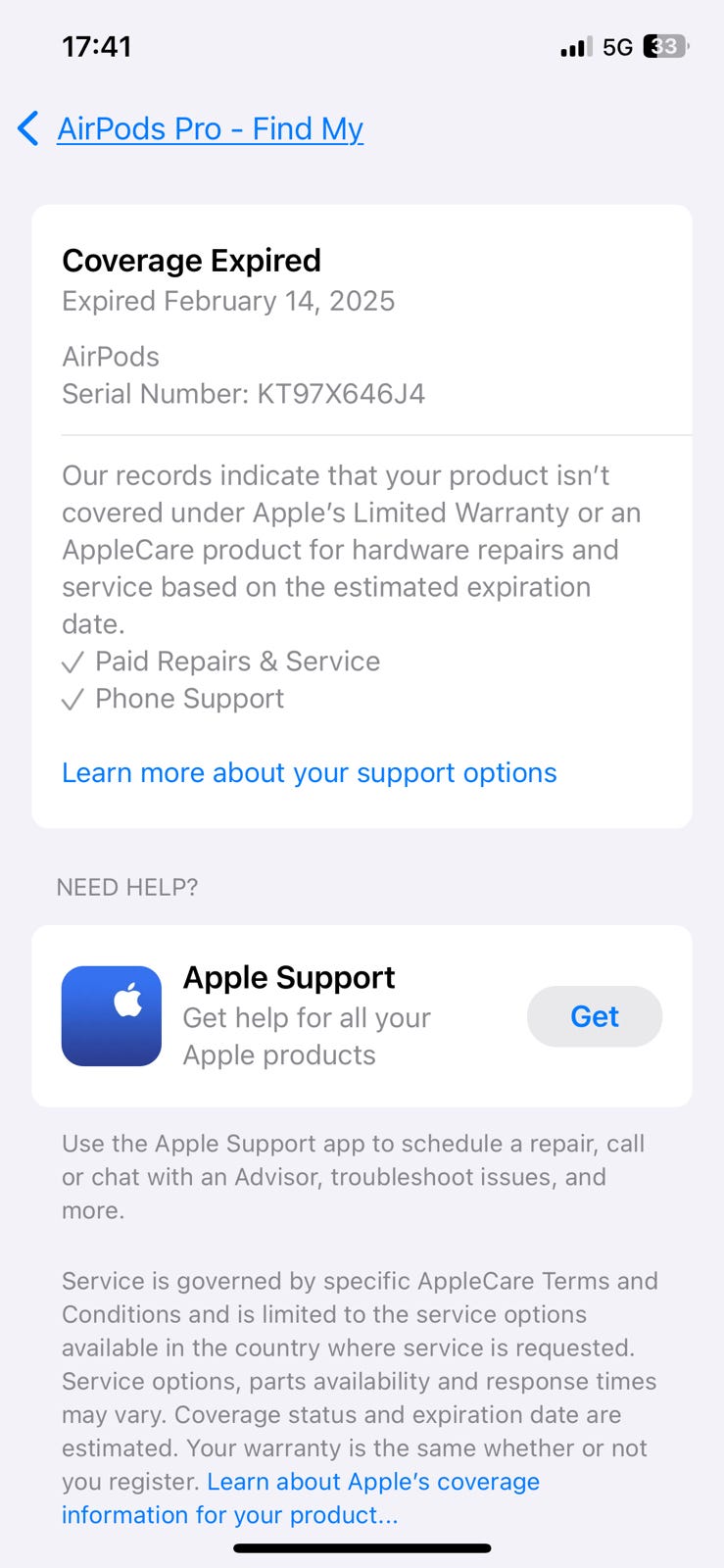Tap the home indicator bar at bottom
The width and height of the screenshot is (724, 1568).
362,1548
